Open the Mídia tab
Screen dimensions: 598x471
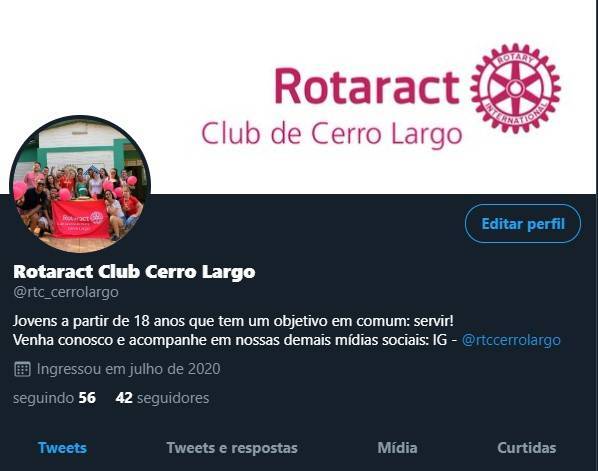[x=397, y=448]
